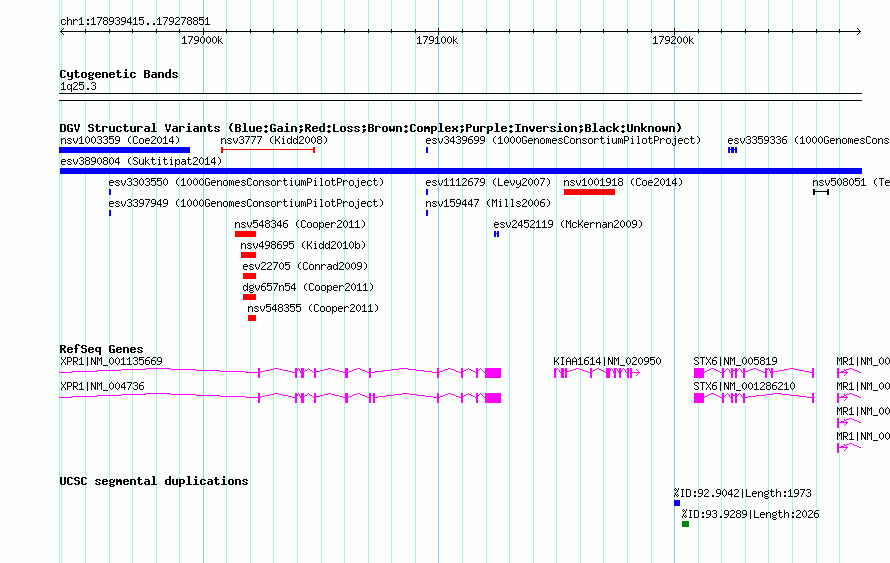Select the black bracket under nsv508051
Image resolution: width=890 pixels, height=563 pixels.
click(x=821, y=192)
